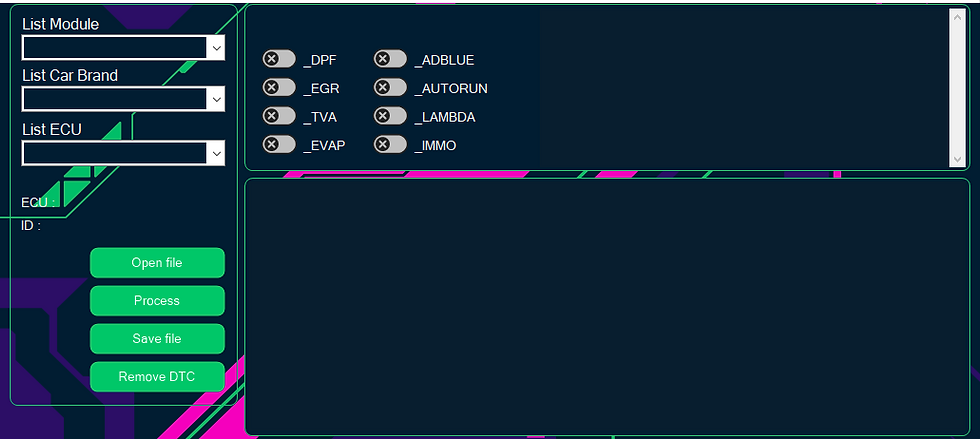The width and height of the screenshot is (980, 439).
Task: Enable the _TVA switch
Action: click(x=279, y=116)
